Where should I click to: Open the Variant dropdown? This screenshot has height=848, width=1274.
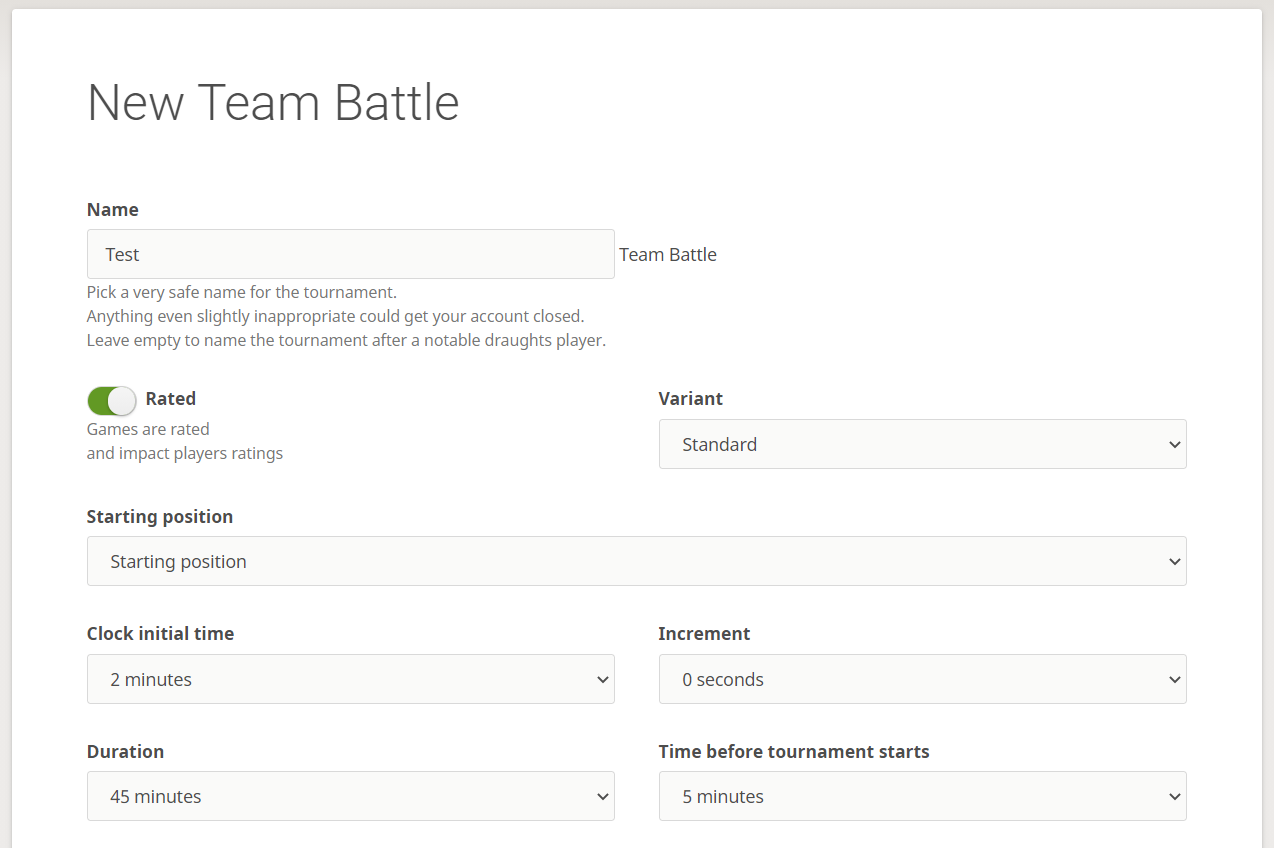click(x=922, y=444)
